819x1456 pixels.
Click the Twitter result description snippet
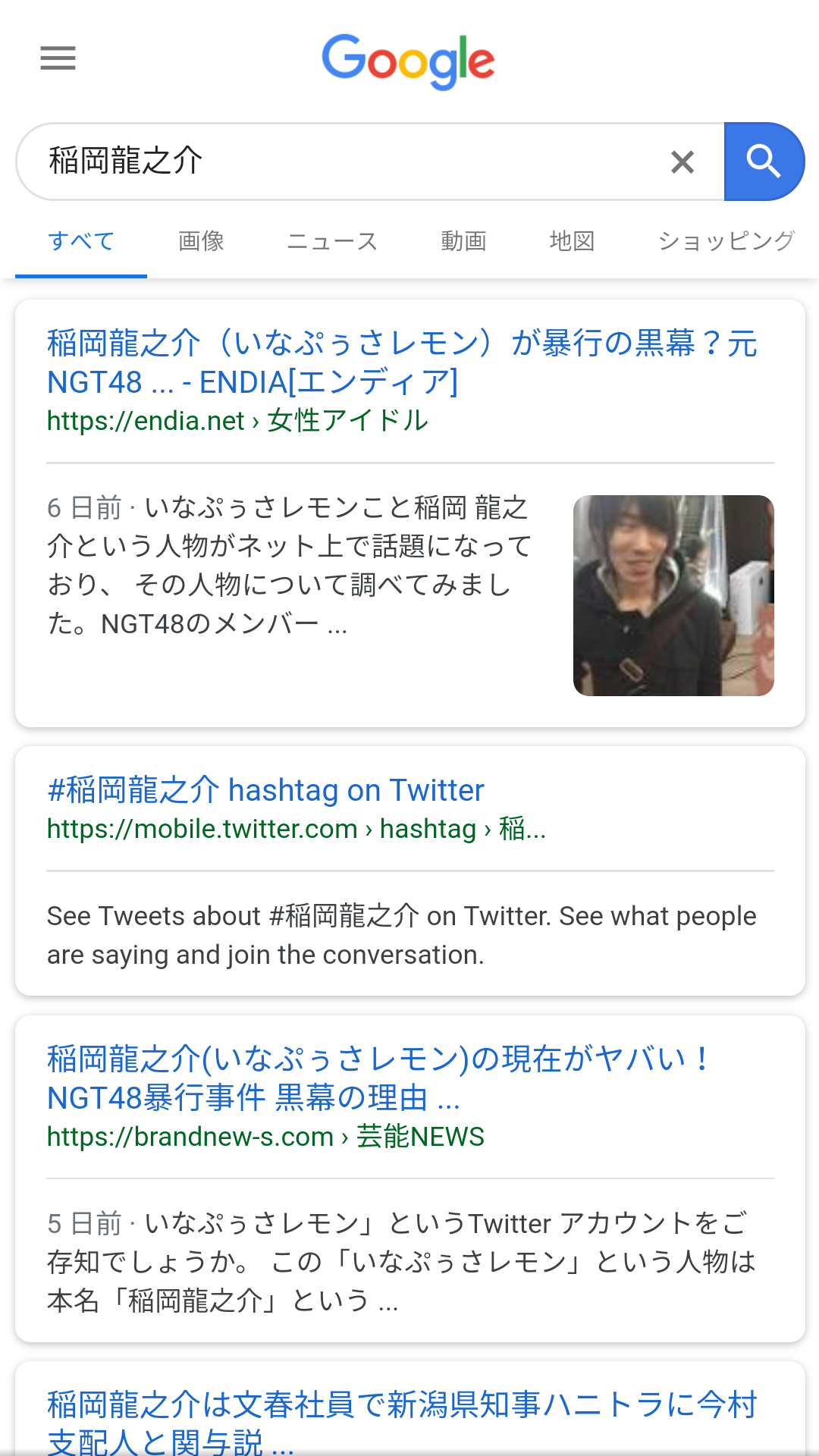point(402,935)
